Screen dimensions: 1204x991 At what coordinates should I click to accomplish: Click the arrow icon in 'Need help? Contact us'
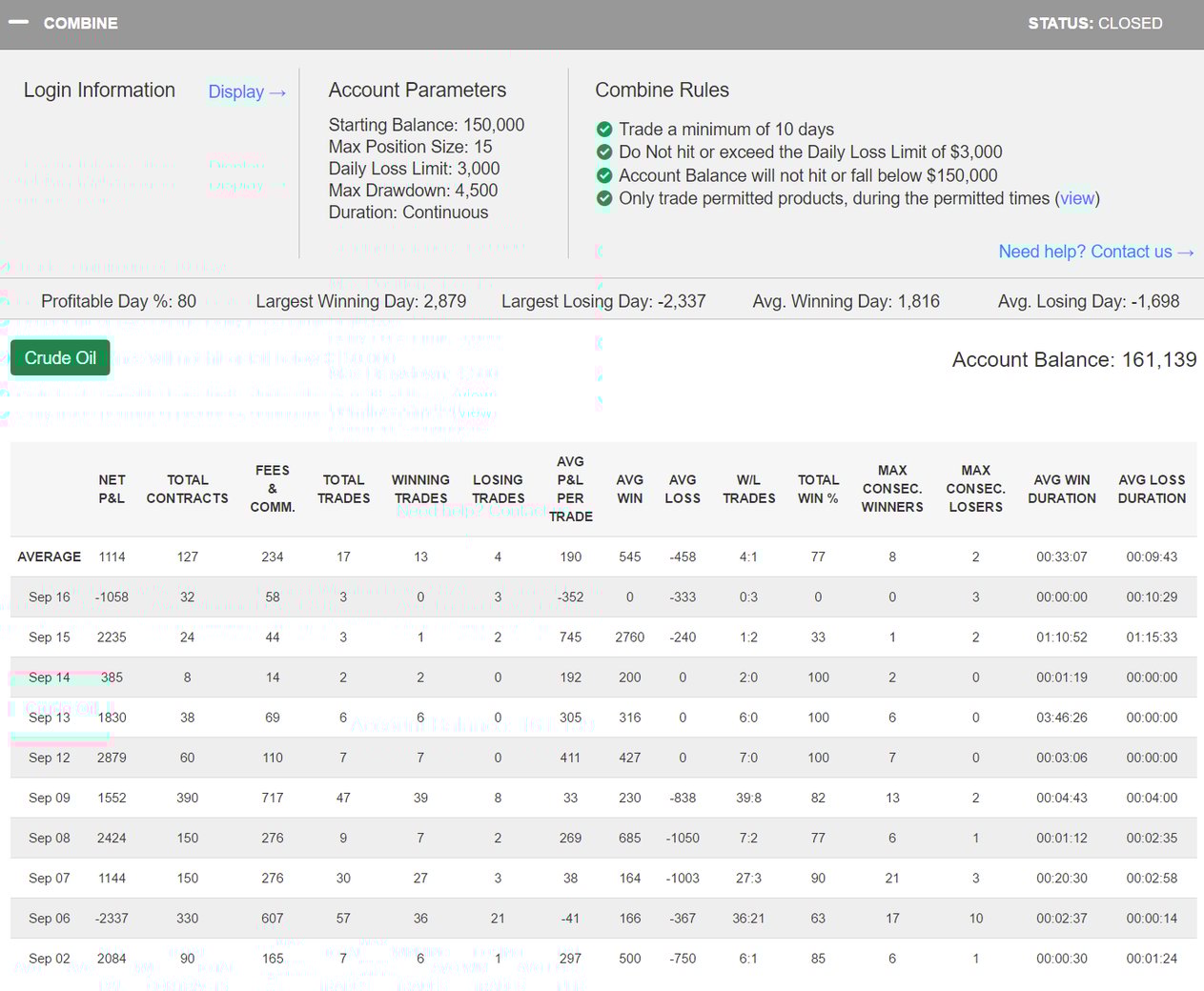(x=1186, y=252)
